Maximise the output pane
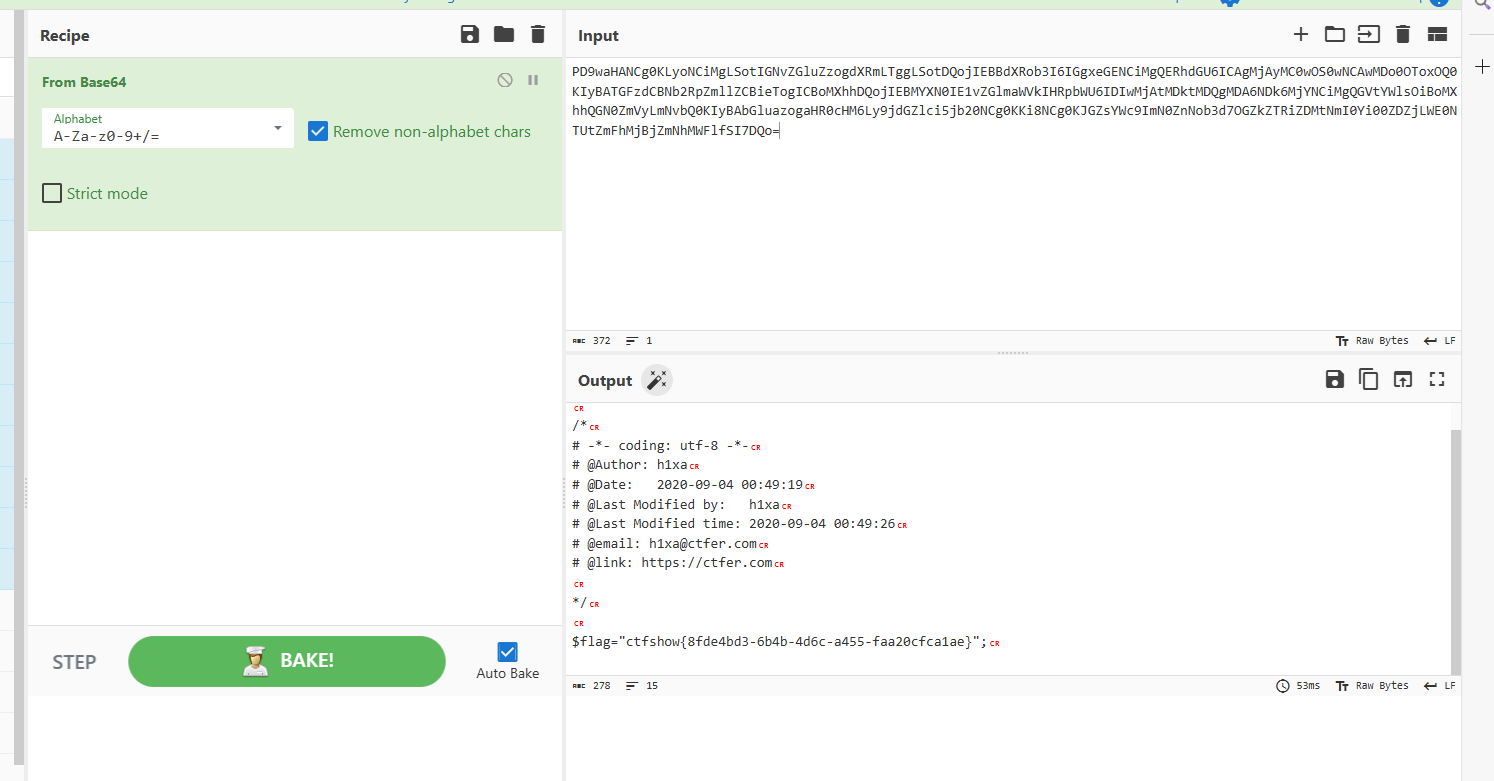Viewport: 1494px width, 781px height. tap(1437, 379)
